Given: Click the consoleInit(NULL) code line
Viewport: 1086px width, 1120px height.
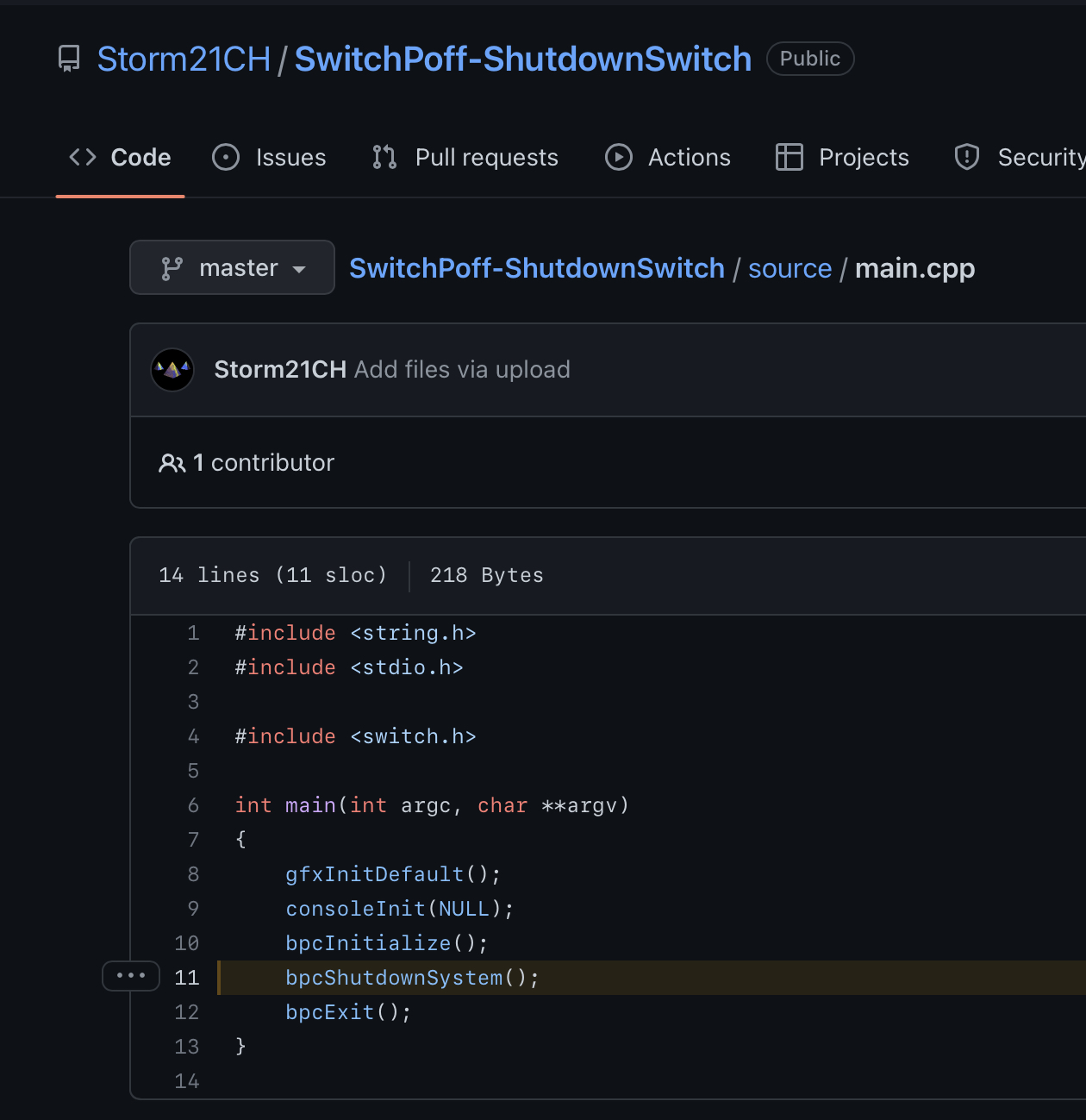Looking at the screenshot, I should (x=400, y=909).
